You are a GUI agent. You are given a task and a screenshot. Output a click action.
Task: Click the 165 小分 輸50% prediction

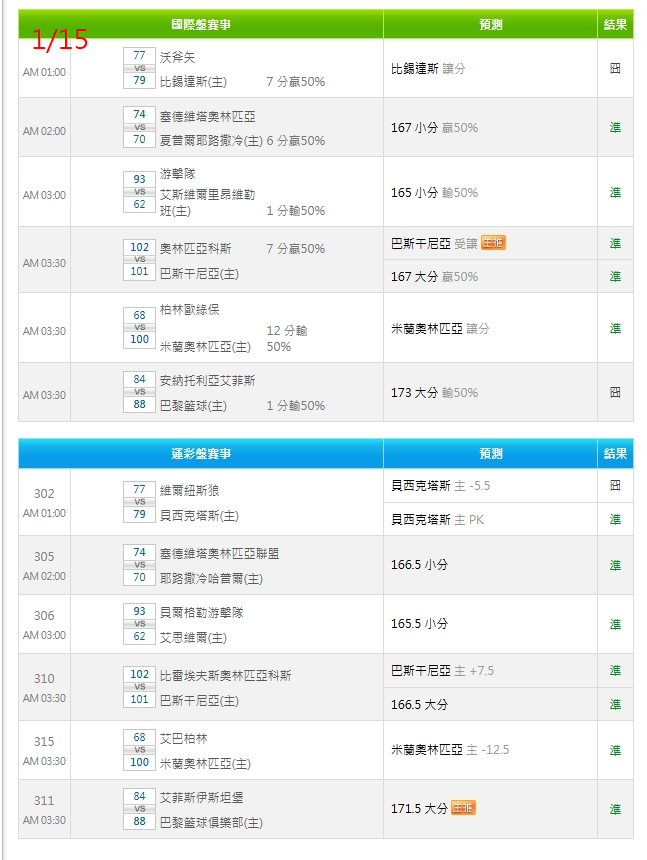coord(434,193)
